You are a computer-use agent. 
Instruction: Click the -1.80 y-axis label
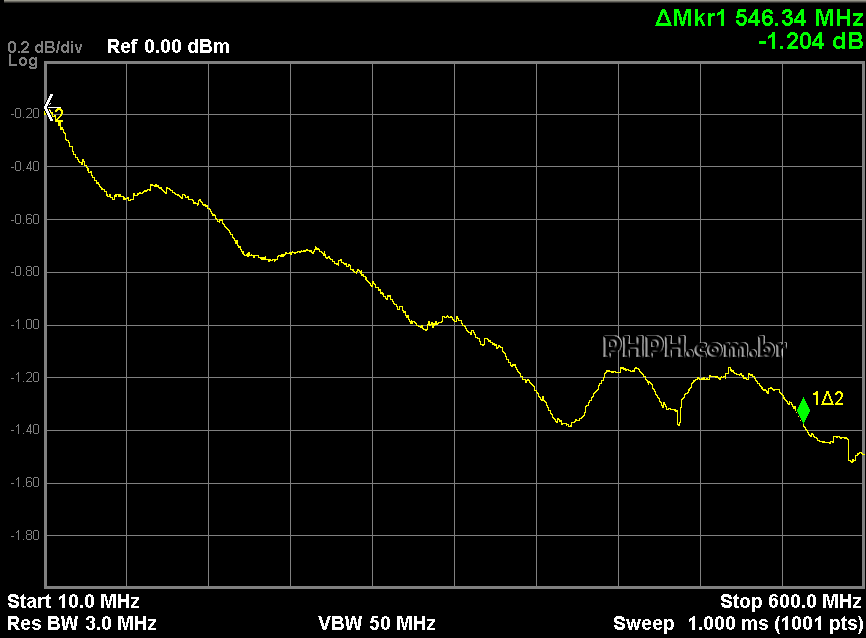point(24,535)
